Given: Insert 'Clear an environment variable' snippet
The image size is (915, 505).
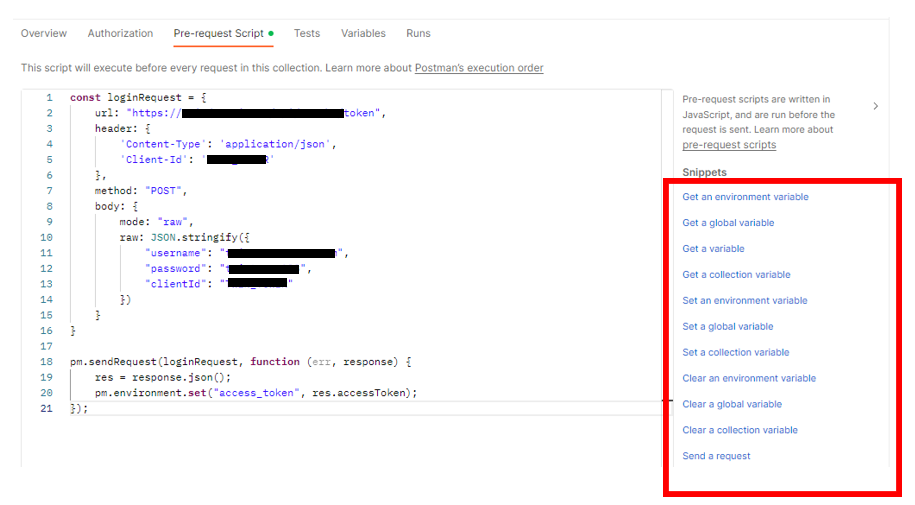Looking at the screenshot, I should [x=749, y=378].
